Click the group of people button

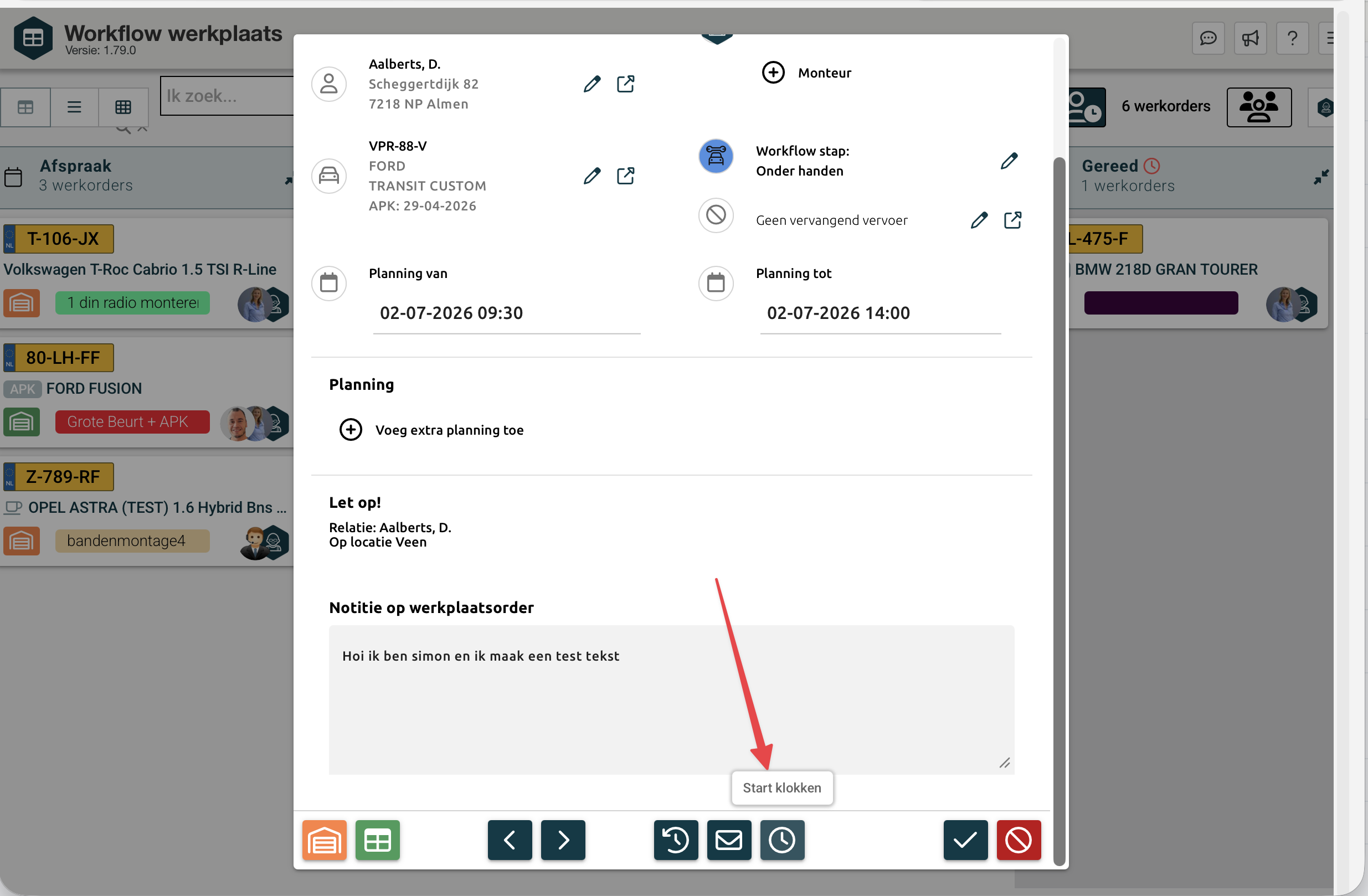point(1259,107)
